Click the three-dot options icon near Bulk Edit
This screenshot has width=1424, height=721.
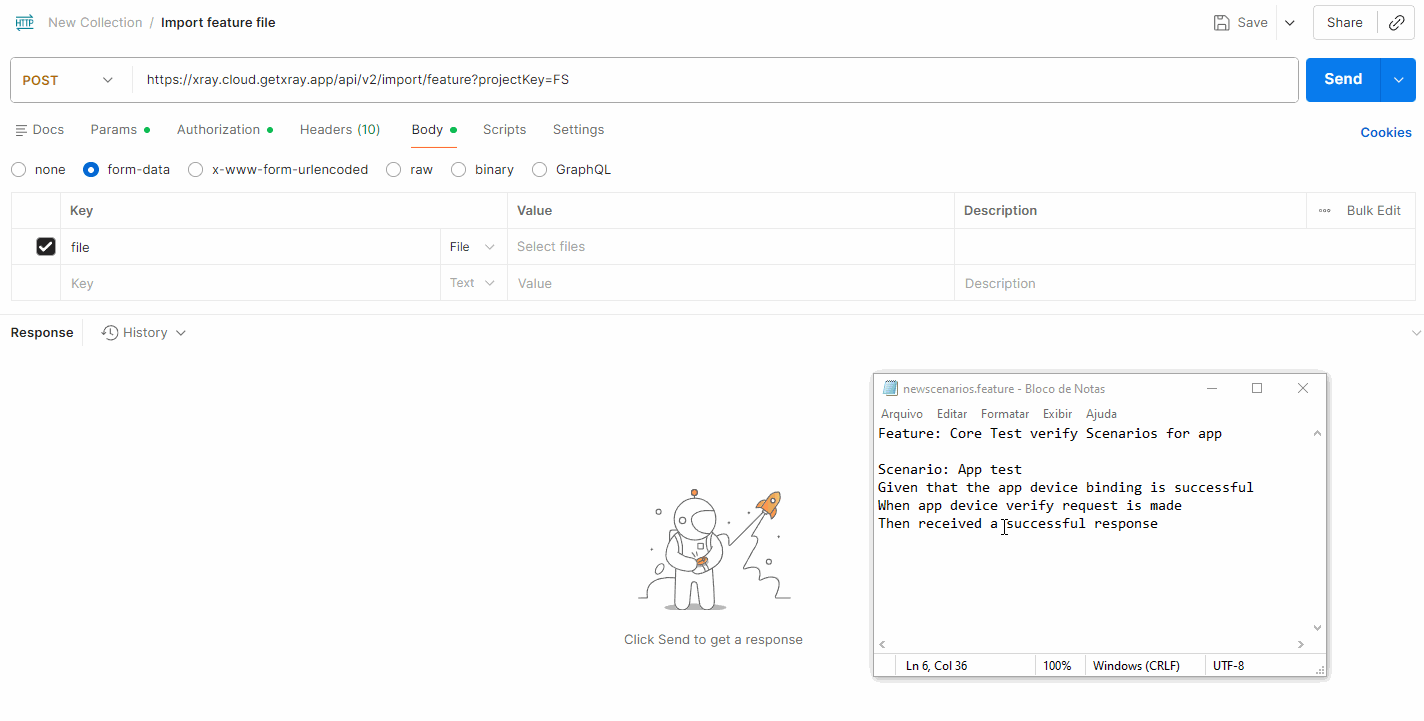(x=1324, y=211)
